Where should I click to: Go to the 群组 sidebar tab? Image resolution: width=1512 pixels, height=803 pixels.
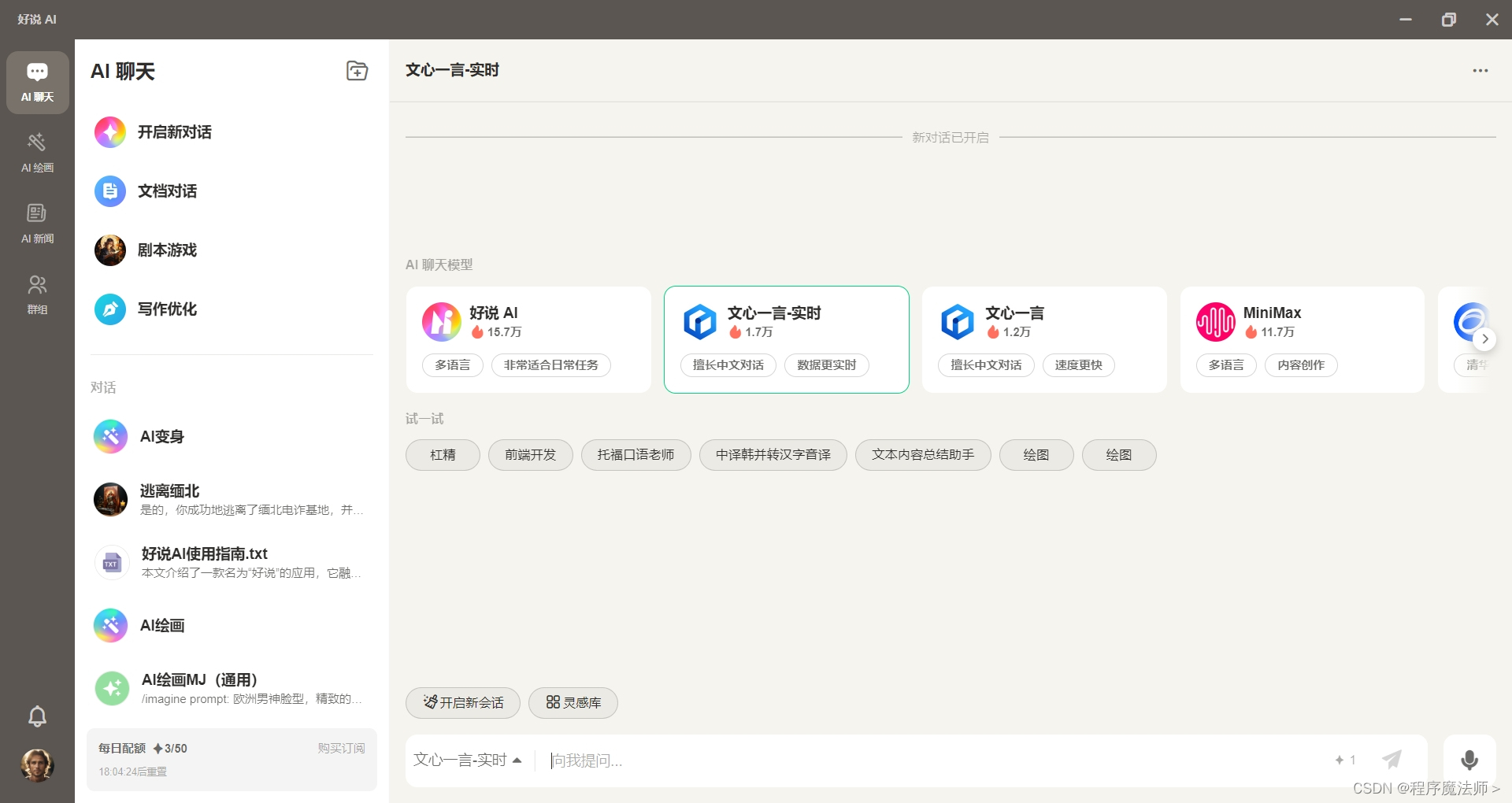click(37, 294)
